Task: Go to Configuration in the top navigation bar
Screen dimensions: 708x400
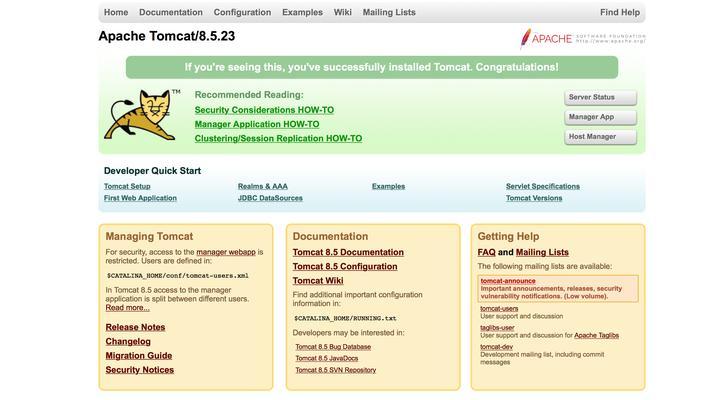Action: click(242, 12)
